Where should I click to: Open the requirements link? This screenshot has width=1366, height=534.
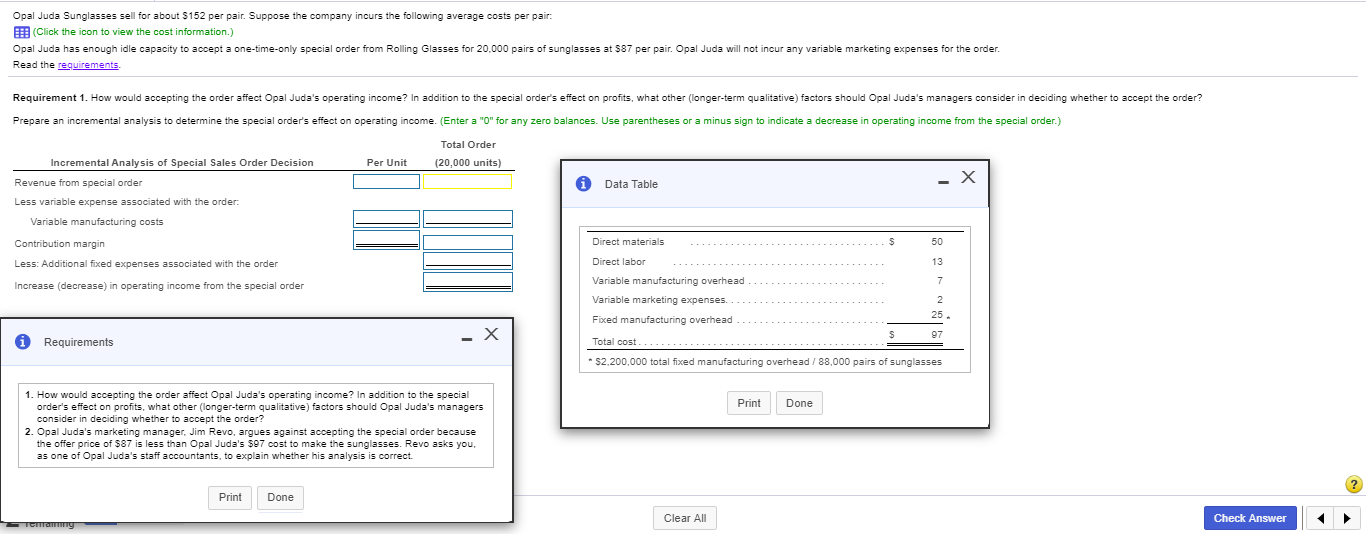coord(89,64)
